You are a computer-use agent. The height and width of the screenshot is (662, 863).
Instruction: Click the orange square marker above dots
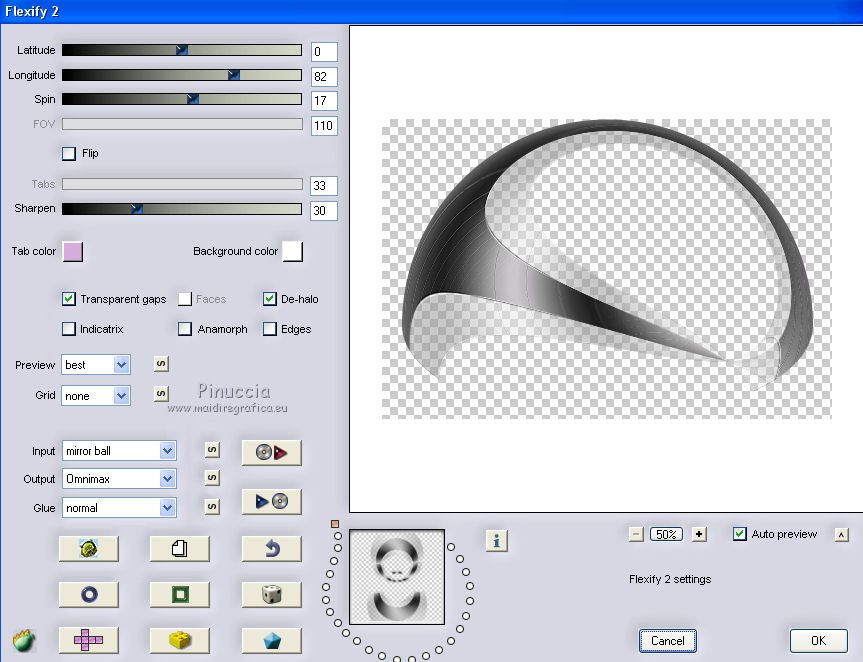335,524
